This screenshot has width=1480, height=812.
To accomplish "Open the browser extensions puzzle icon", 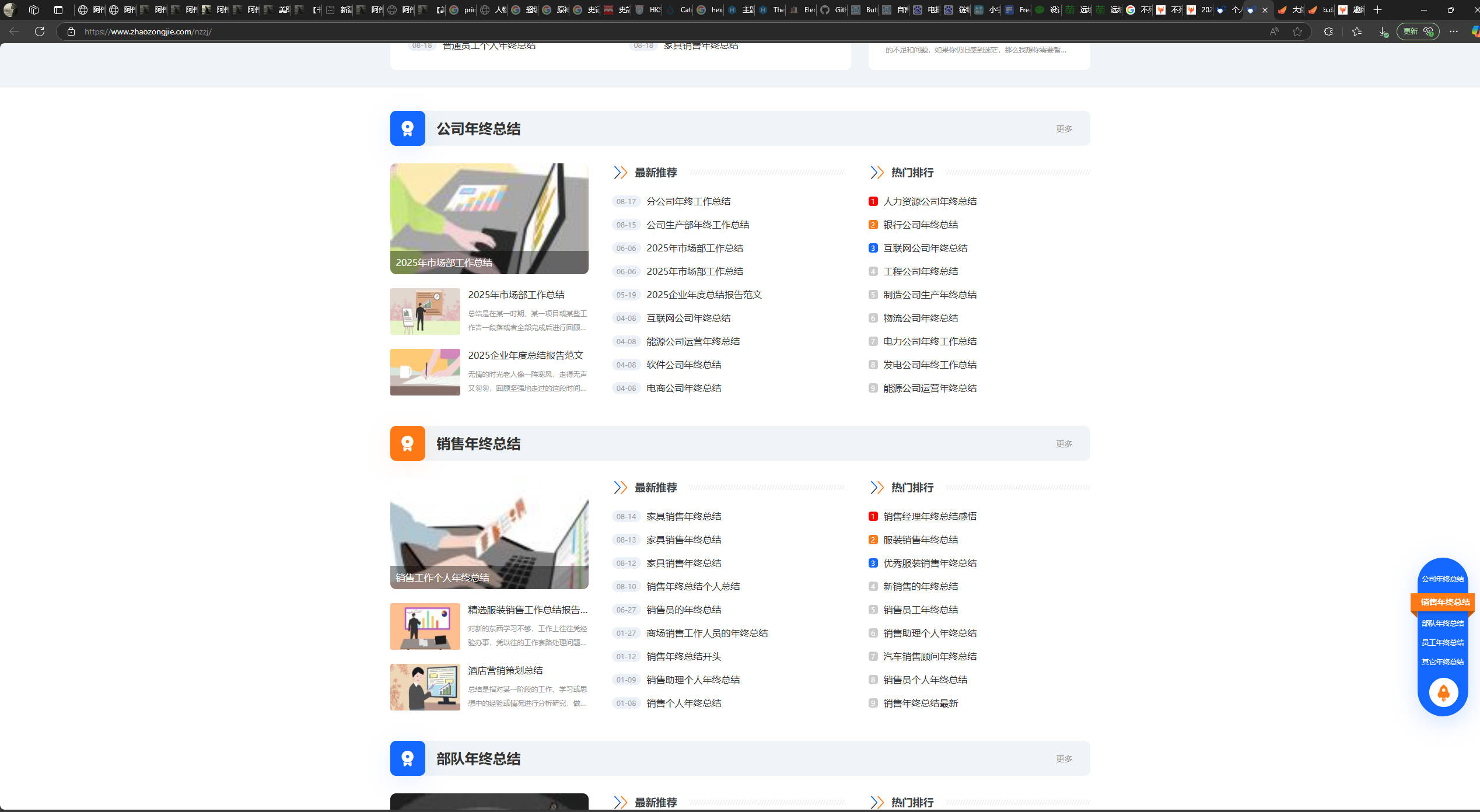I will pos(1328,32).
